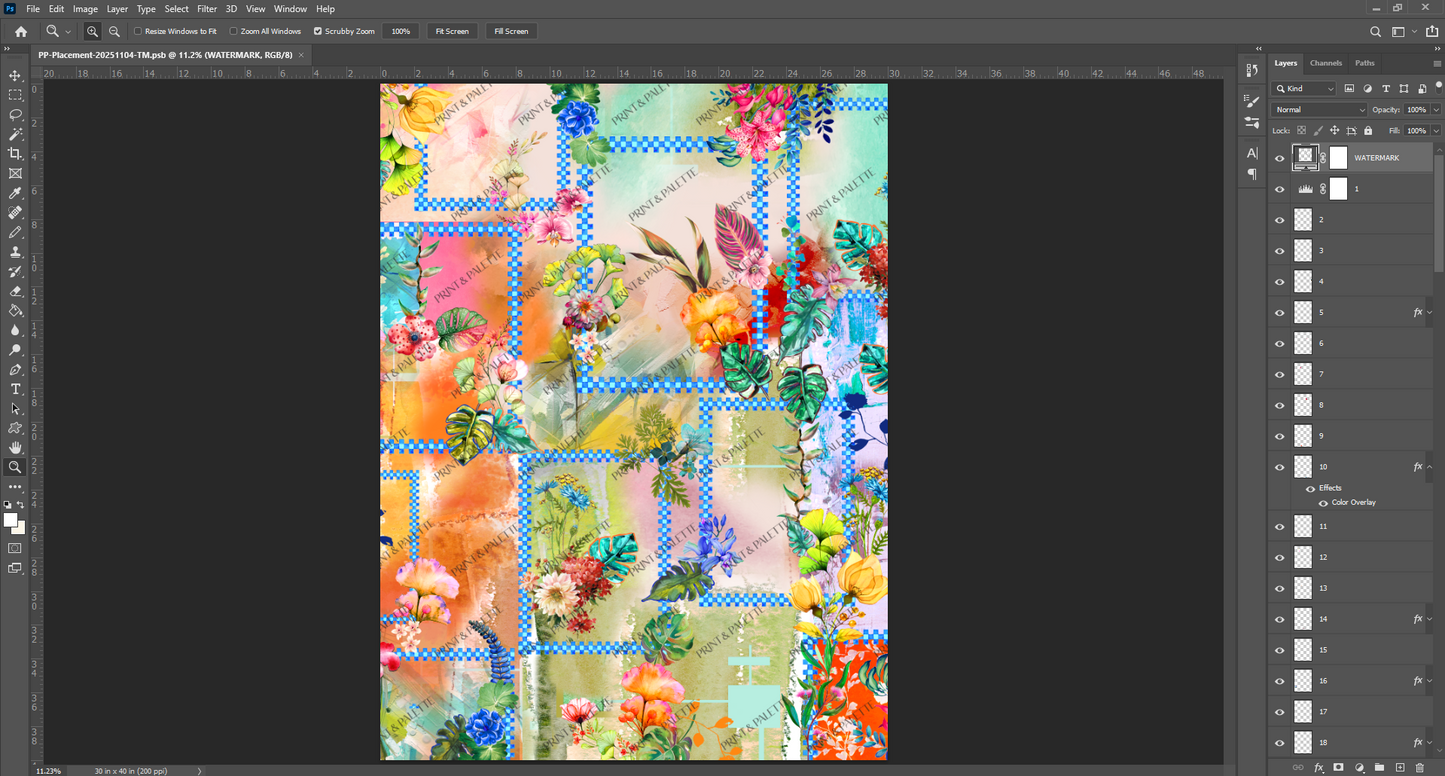
Task: Select the Path Selection arrow tool
Action: [15, 409]
